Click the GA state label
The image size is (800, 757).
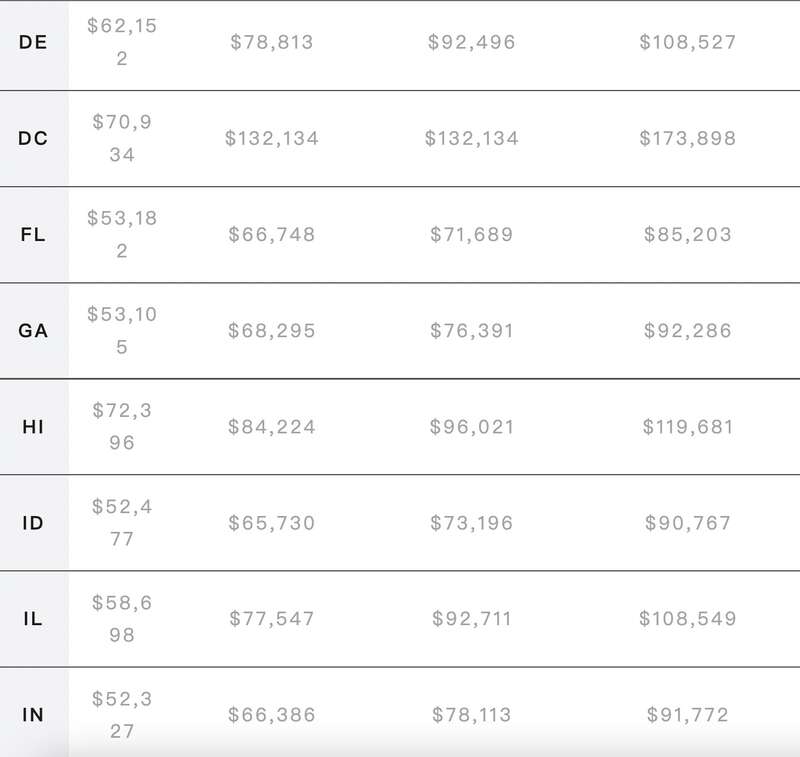pos(33,331)
